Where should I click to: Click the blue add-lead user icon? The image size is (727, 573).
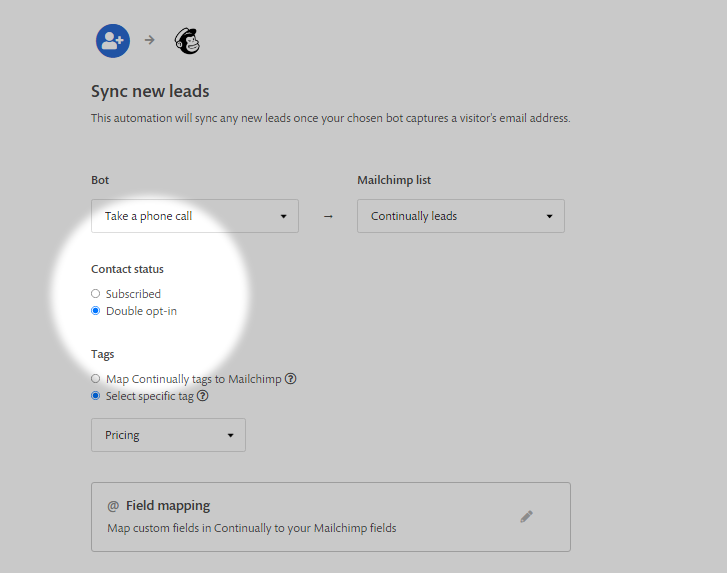(113, 41)
